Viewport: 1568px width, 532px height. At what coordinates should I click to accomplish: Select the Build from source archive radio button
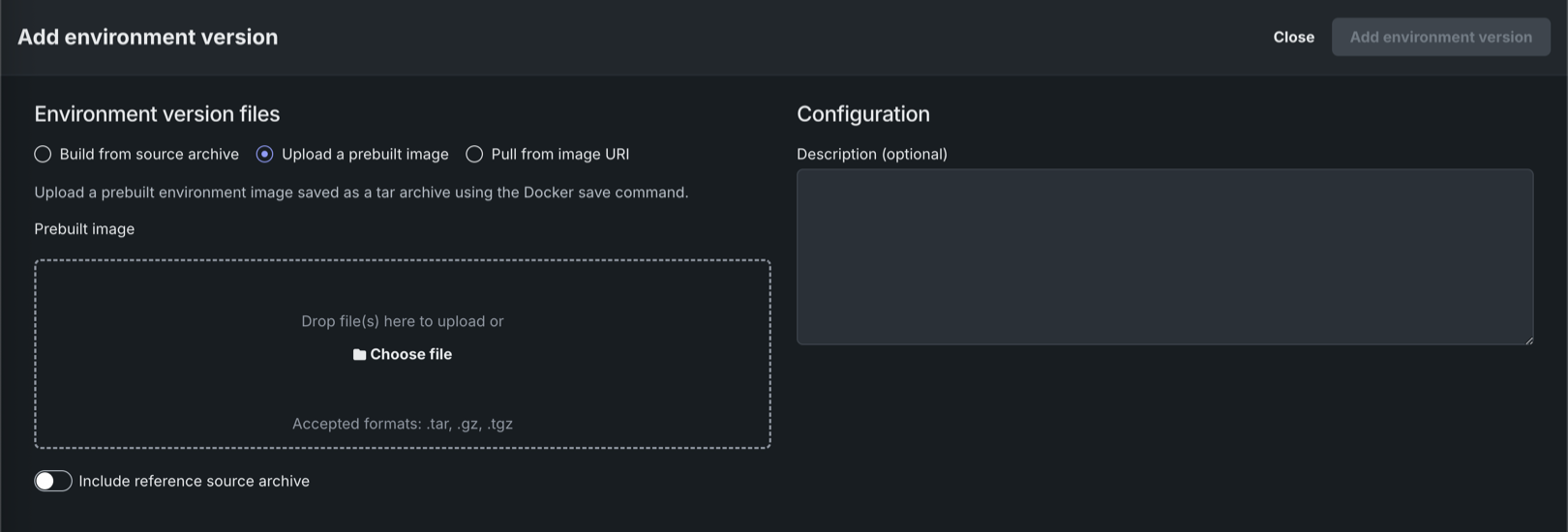43,154
